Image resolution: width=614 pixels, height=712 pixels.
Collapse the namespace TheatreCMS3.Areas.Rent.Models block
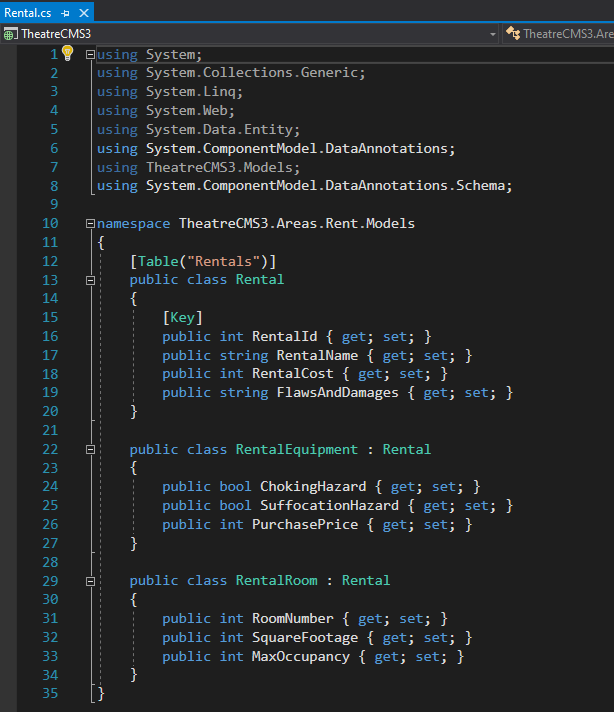pyautogui.click(x=90, y=223)
